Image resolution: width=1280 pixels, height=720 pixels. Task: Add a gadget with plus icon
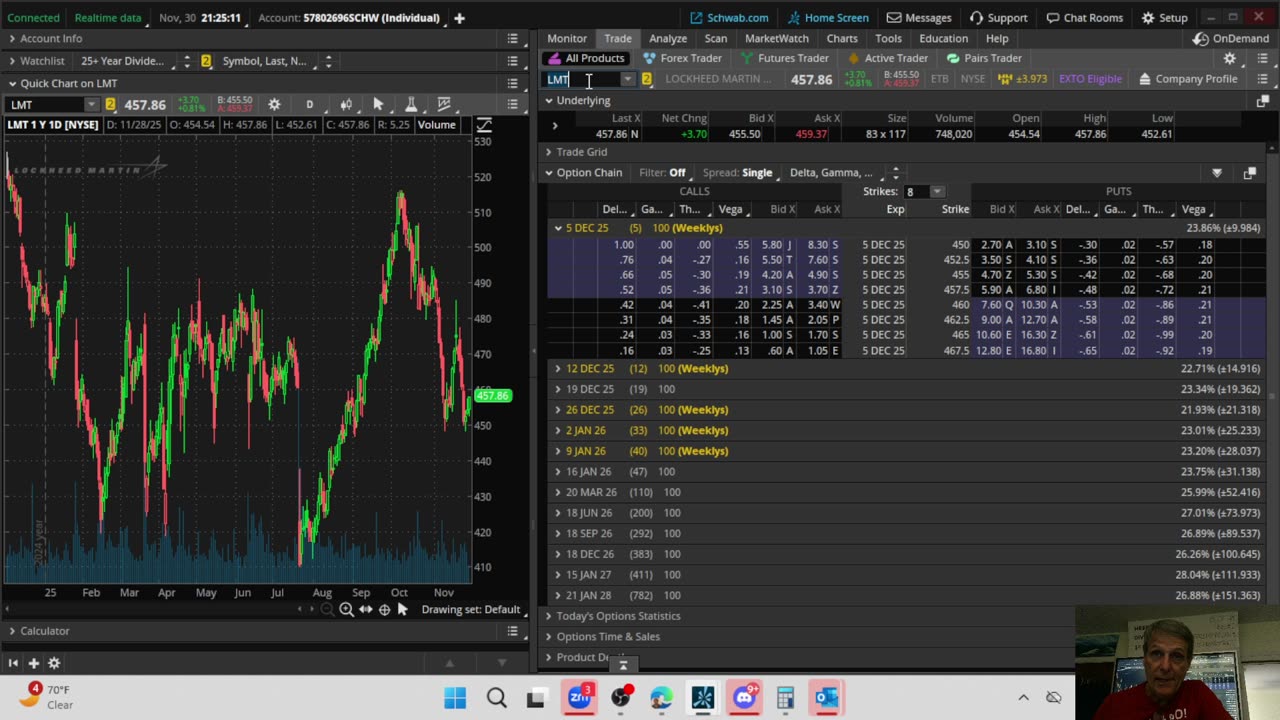[33, 663]
